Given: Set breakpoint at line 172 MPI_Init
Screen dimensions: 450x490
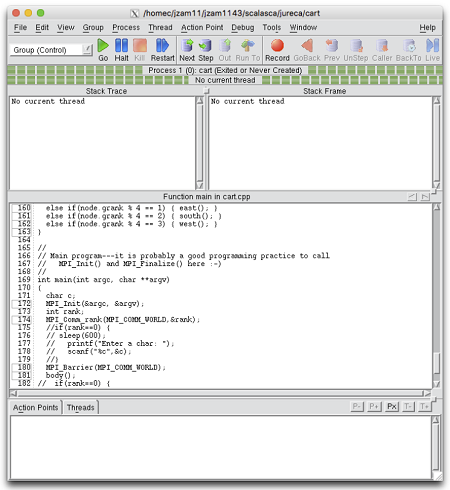Looking at the screenshot, I should tap(22, 303).
